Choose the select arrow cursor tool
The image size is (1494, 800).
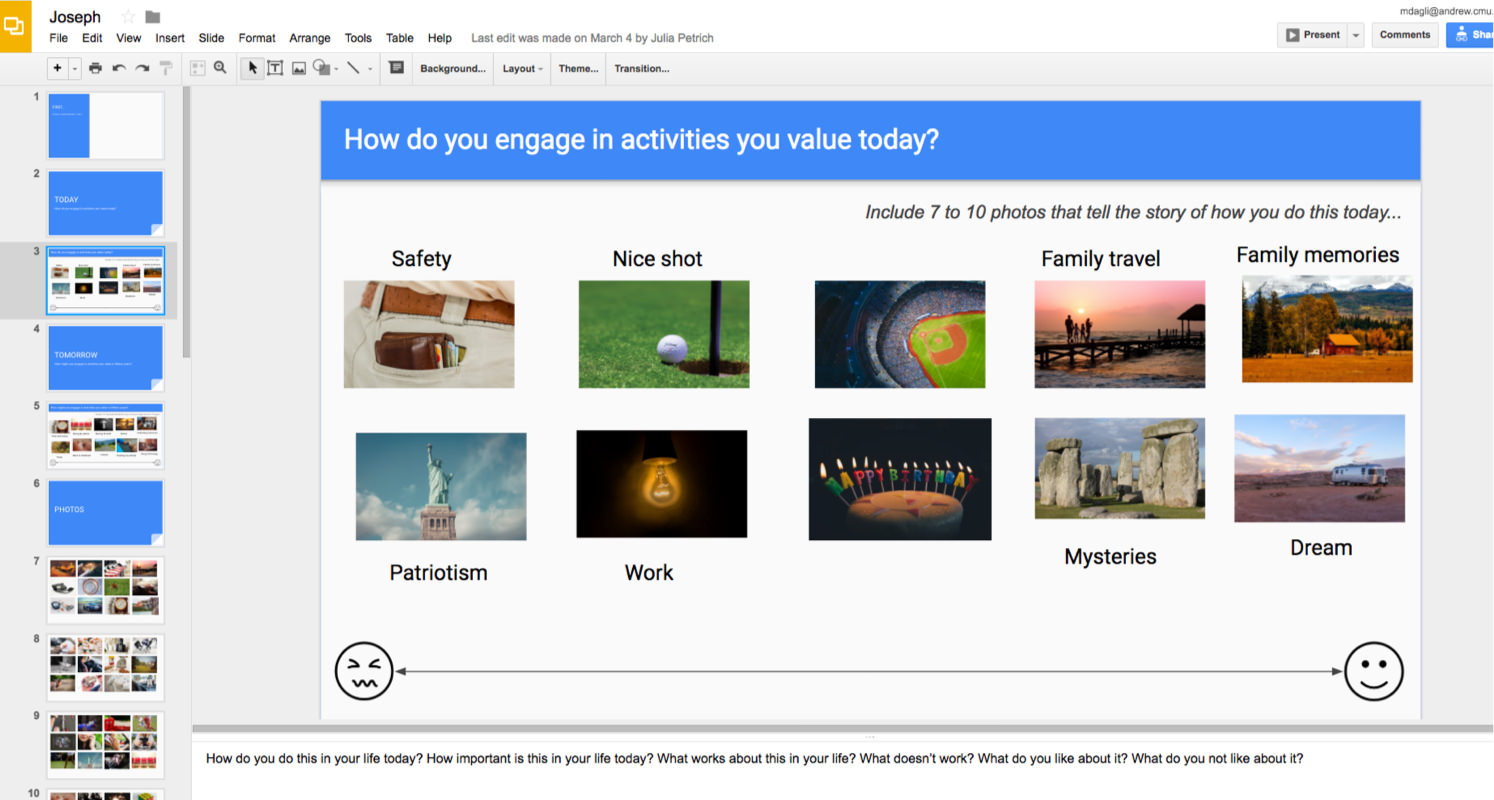pos(253,68)
